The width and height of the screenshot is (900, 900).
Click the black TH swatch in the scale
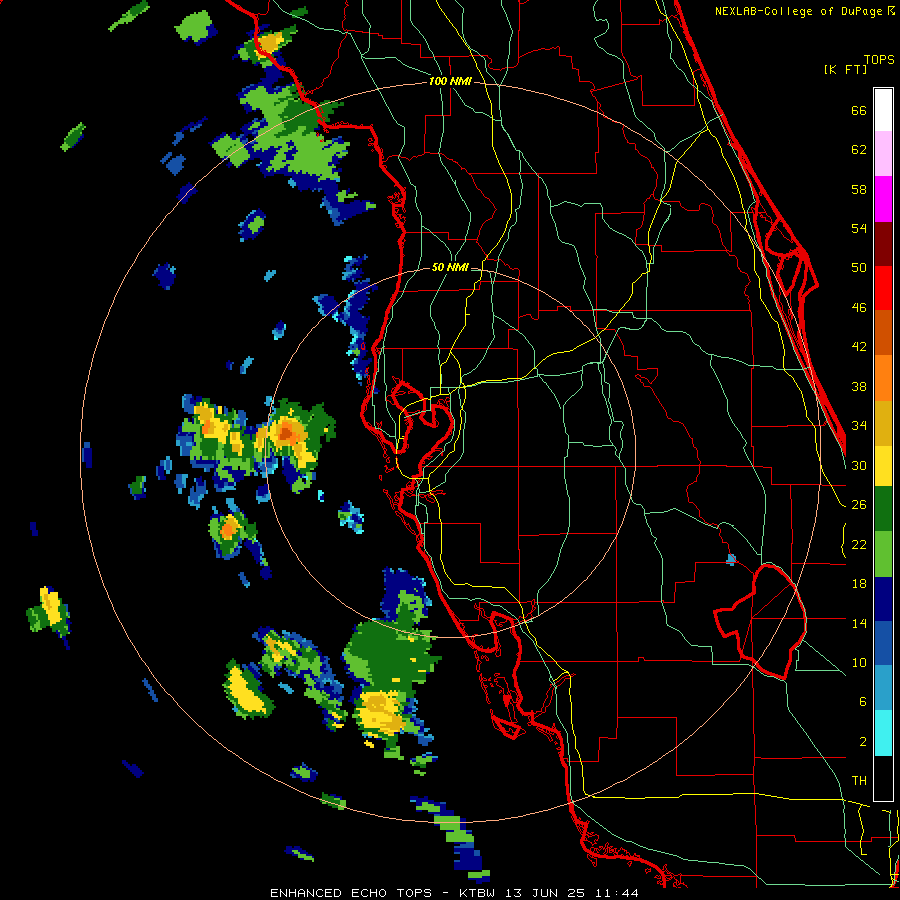[x=883, y=778]
